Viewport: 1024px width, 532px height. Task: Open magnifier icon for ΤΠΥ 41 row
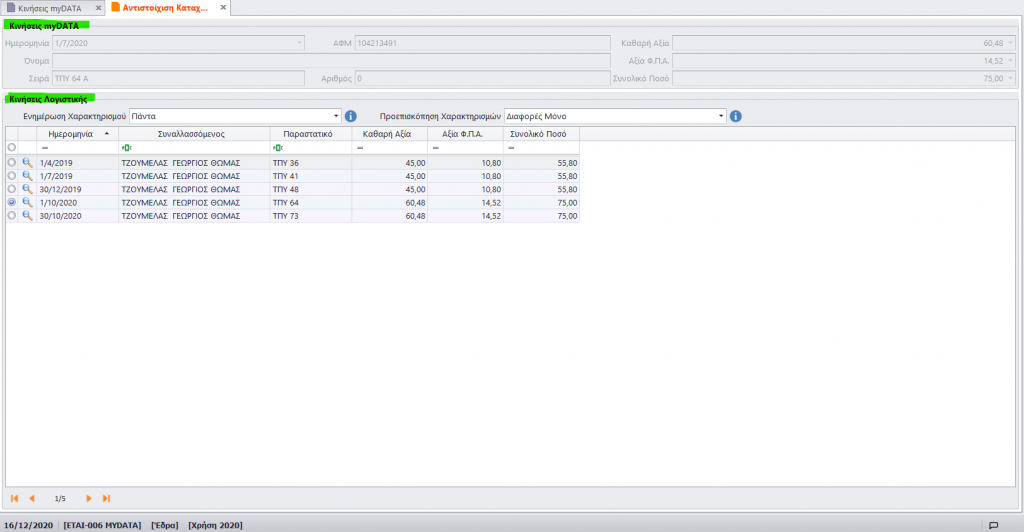click(x=27, y=176)
